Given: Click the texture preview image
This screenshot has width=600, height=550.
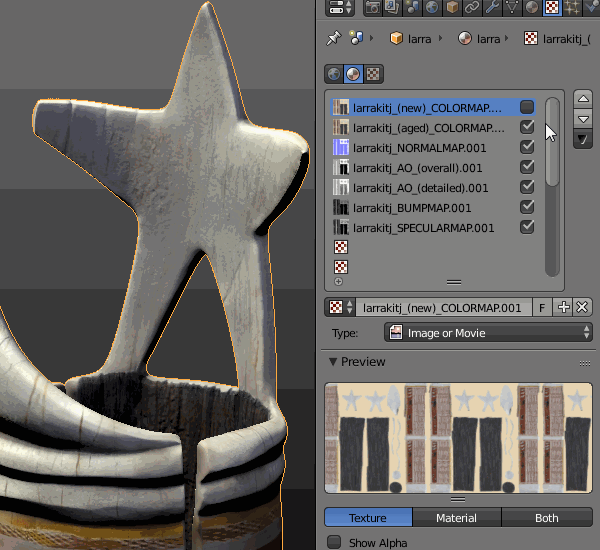Looking at the screenshot, I should (x=458, y=438).
